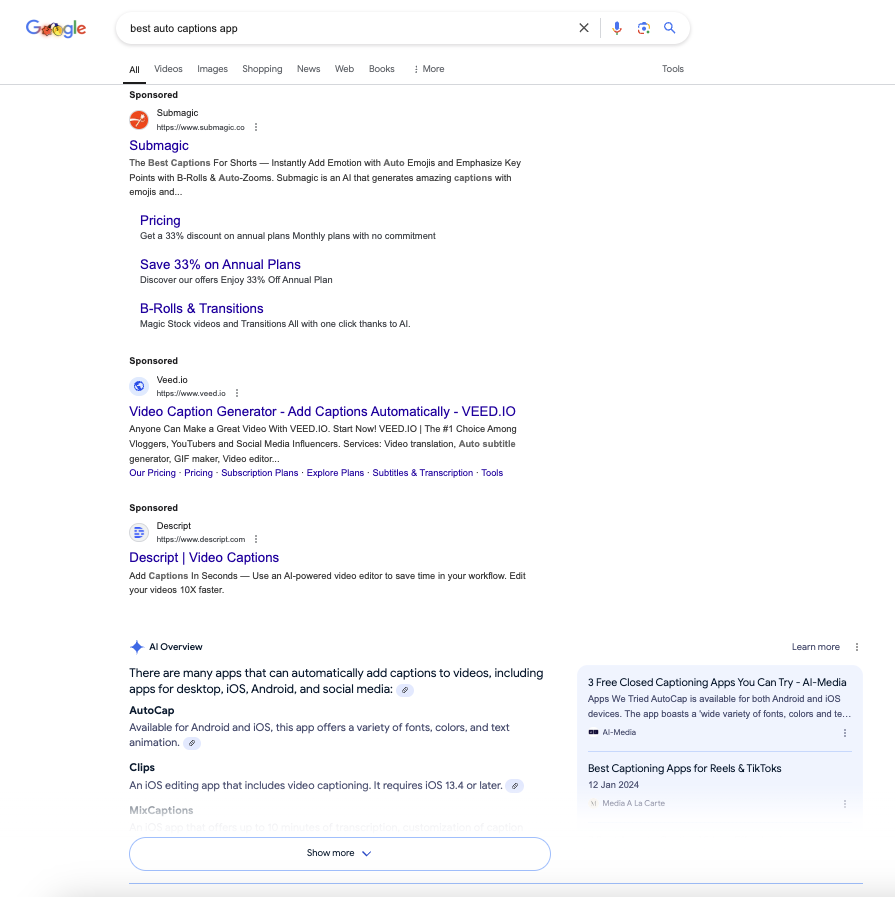Open options menu next to descript.com URL
Viewport: 895px width, 897px height.
coord(256,539)
